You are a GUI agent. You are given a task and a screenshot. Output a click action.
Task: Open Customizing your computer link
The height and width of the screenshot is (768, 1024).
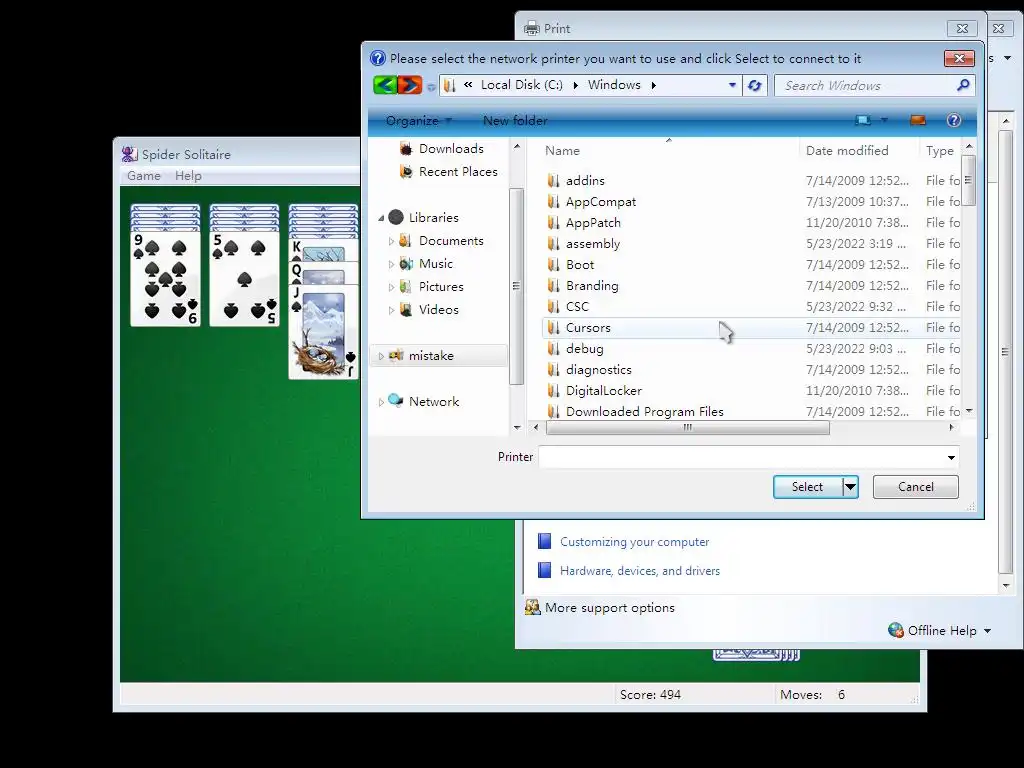(x=634, y=542)
